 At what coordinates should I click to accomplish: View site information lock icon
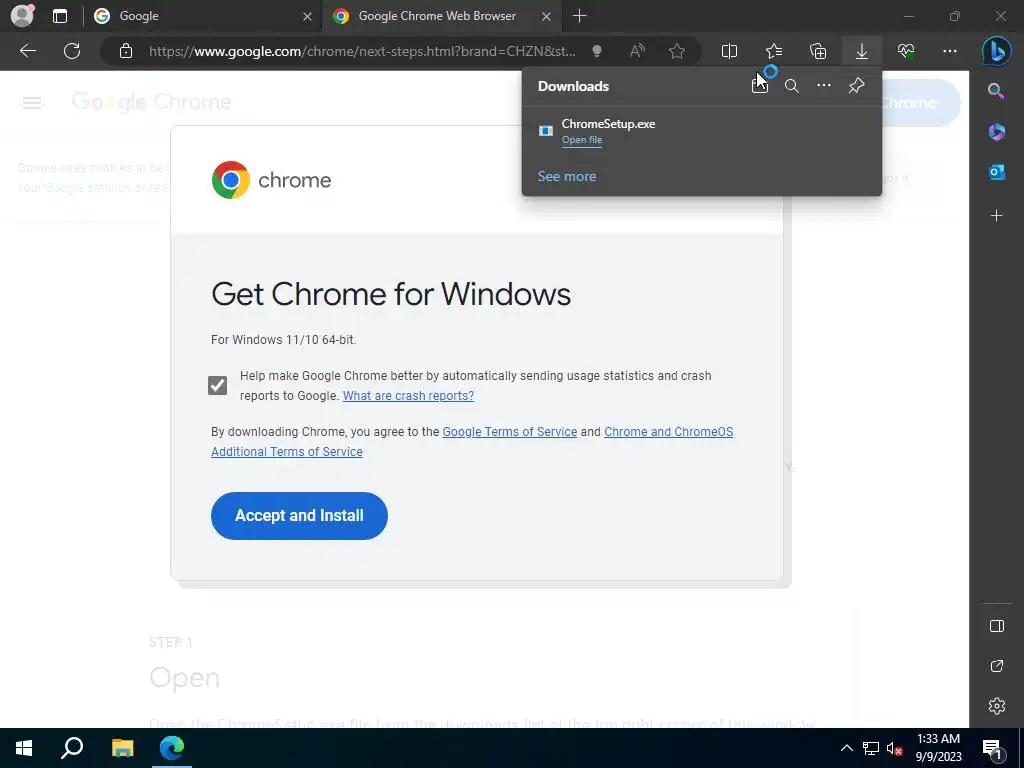point(126,51)
